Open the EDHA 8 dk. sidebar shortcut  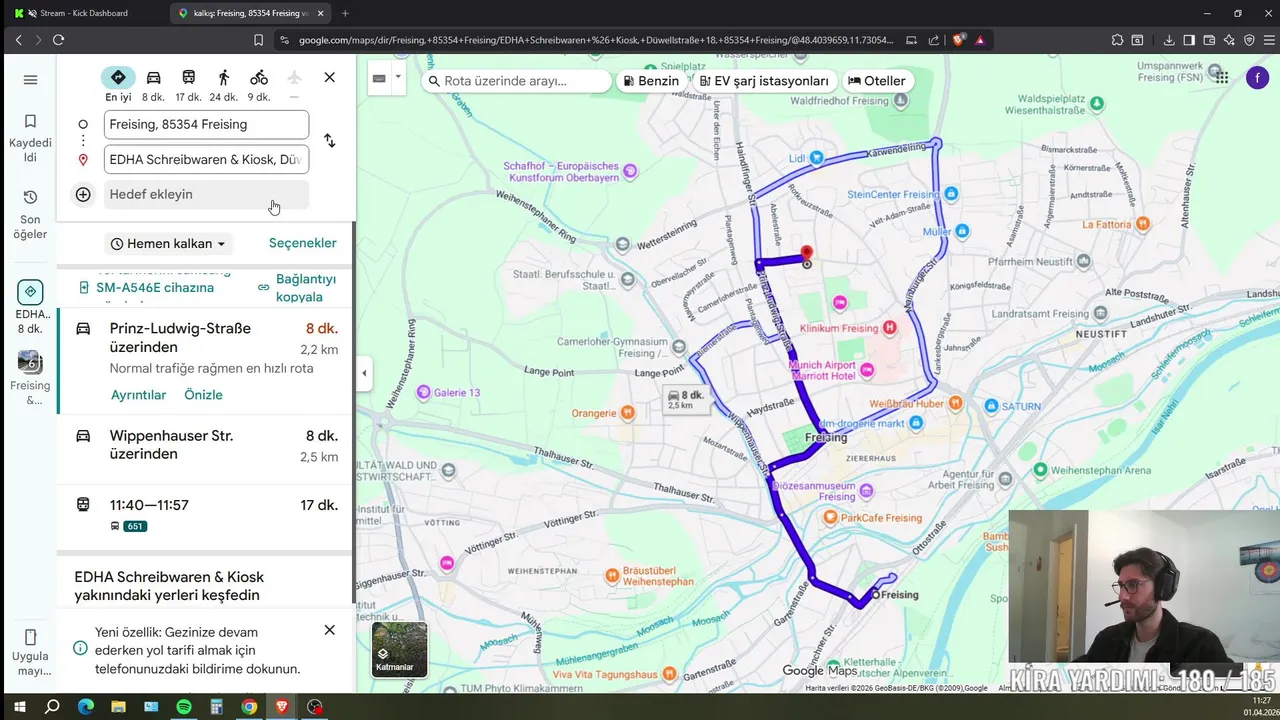coord(30,307)
